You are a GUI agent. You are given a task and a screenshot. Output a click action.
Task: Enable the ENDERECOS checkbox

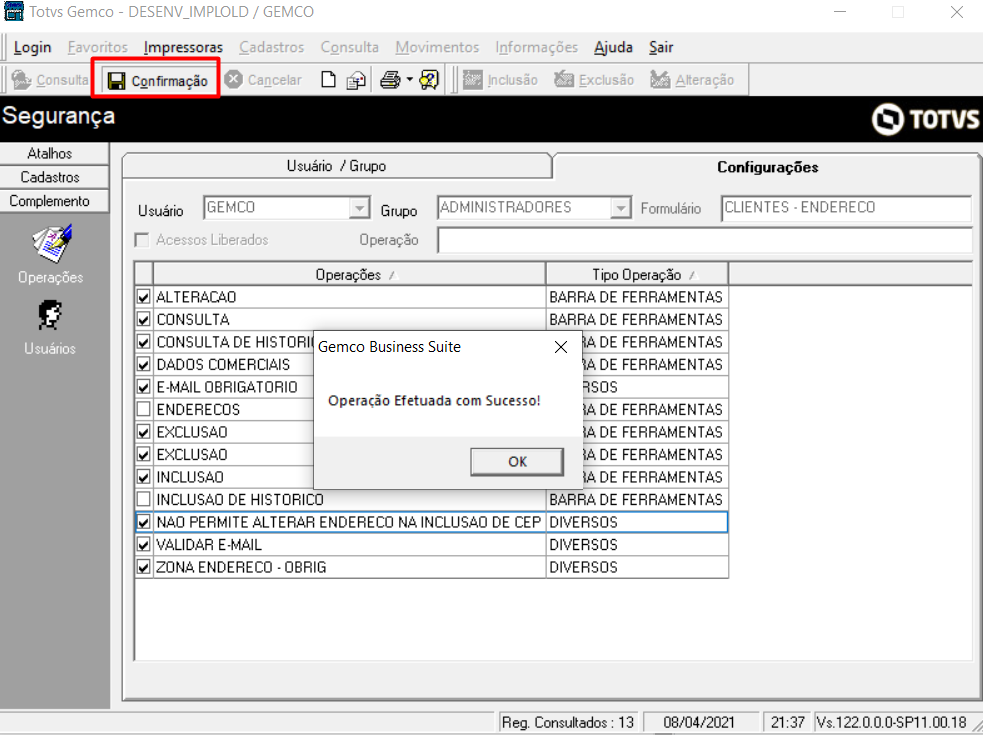(144, 410)
